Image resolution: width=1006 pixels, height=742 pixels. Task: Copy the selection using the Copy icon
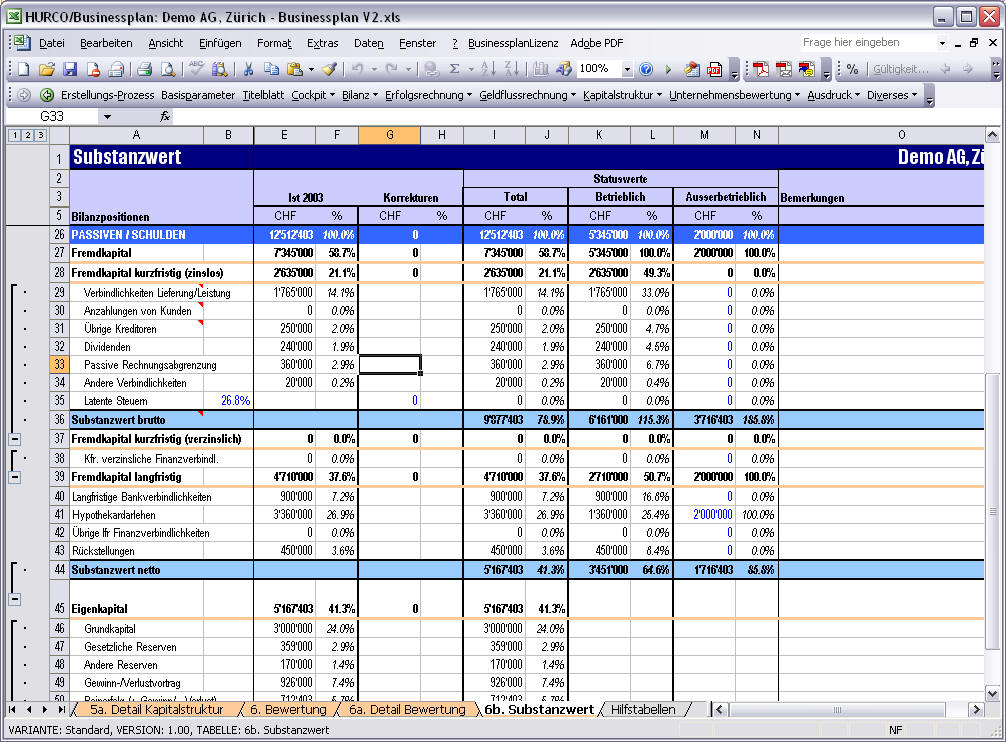point(271,69)
